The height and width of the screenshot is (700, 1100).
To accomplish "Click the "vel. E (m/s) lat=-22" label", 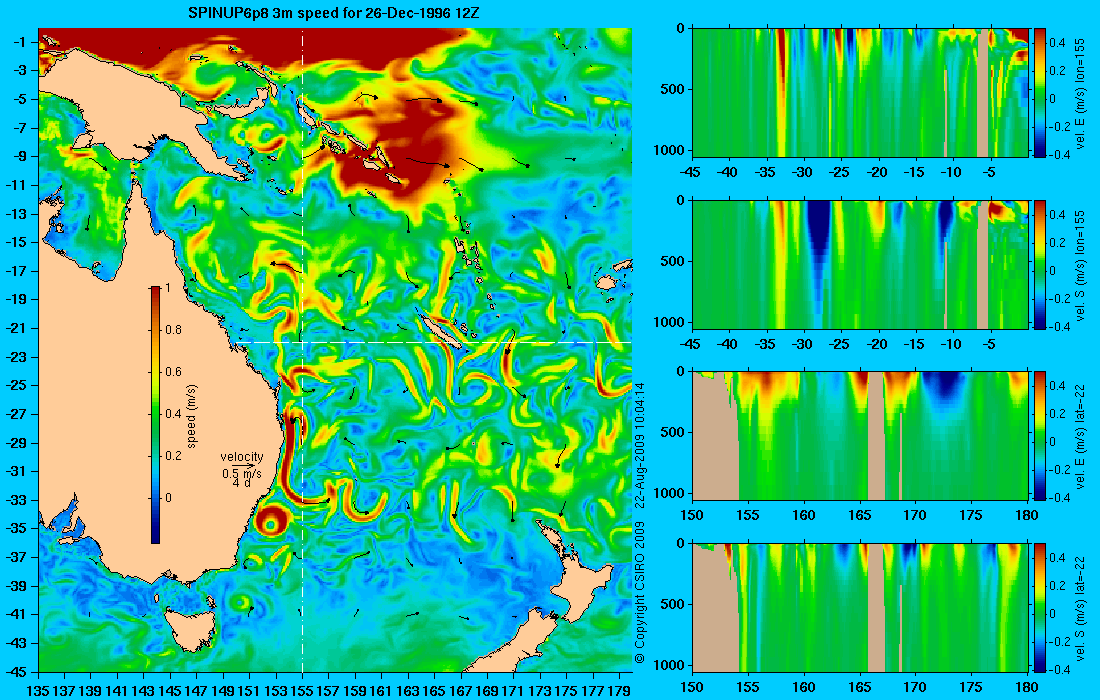I will coord(1081,436).
